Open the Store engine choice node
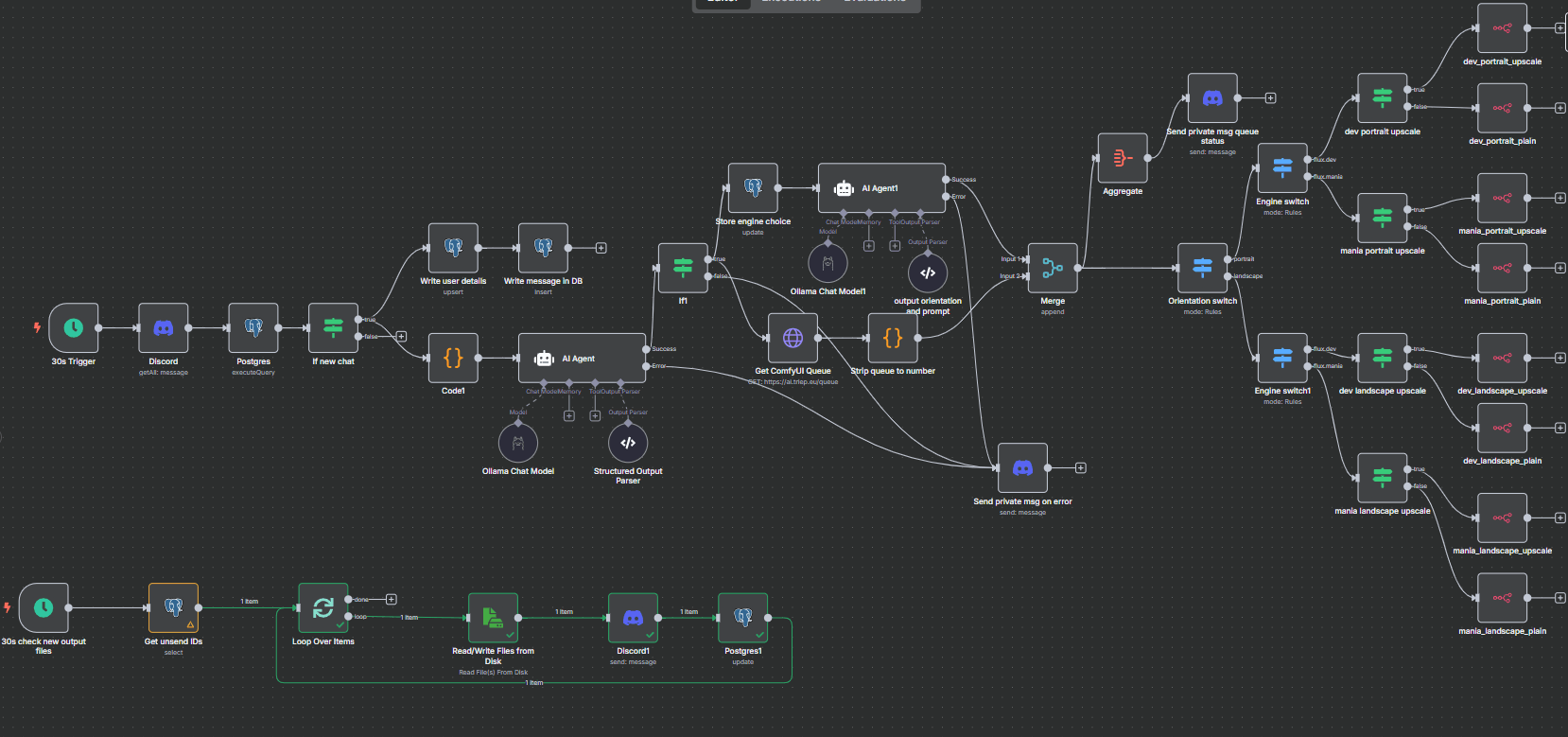This screenshot has width=1568, height=737. coord(753,188)
